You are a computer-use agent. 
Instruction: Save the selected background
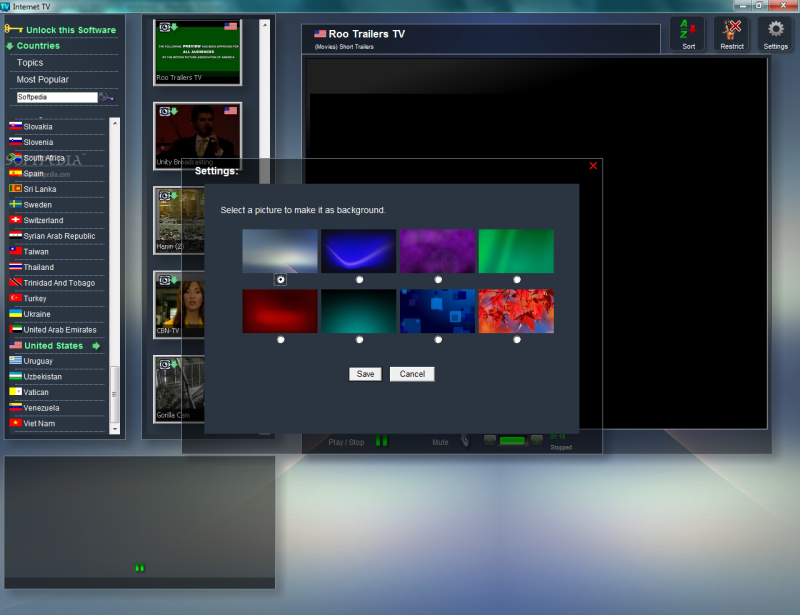point(365,374)
